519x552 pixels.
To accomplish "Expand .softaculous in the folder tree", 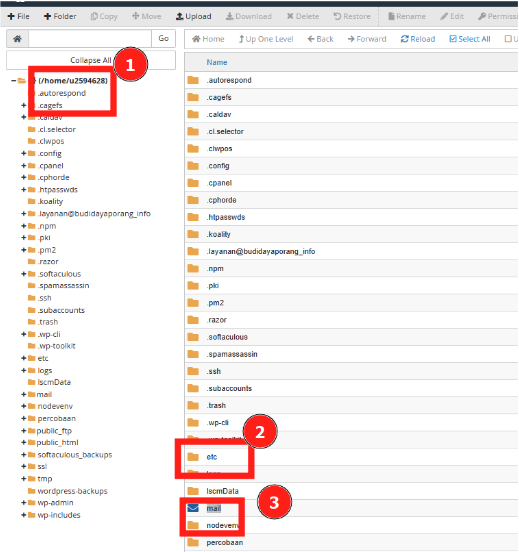I will click(x=24, y=274).
